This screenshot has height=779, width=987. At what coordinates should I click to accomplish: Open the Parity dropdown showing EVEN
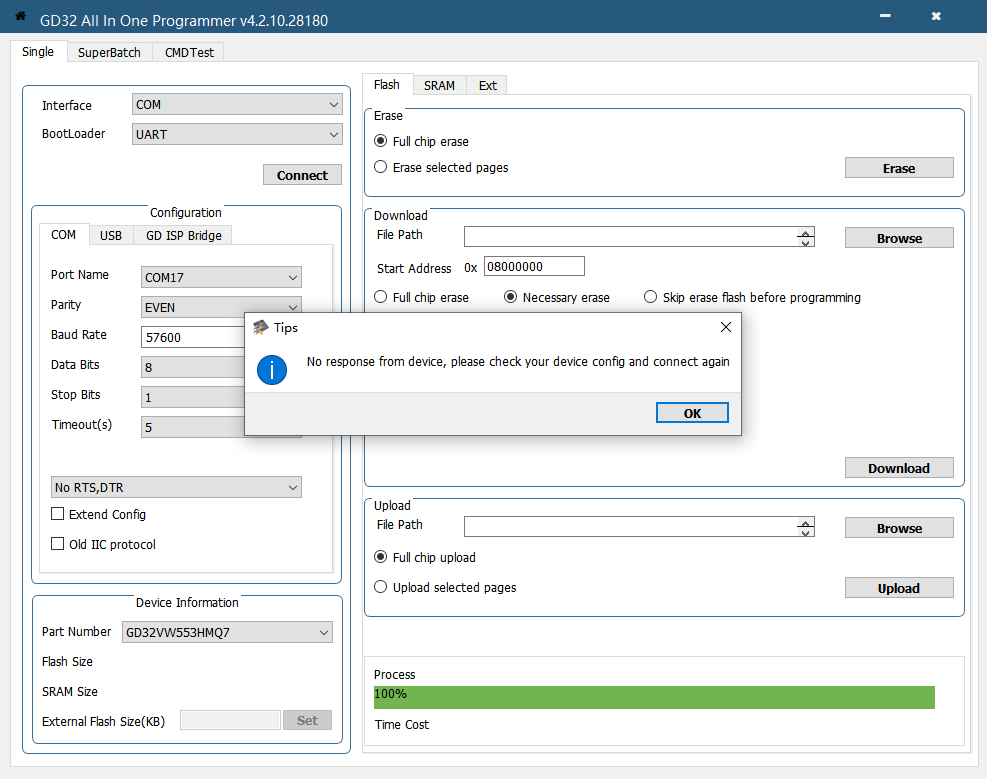221,307
